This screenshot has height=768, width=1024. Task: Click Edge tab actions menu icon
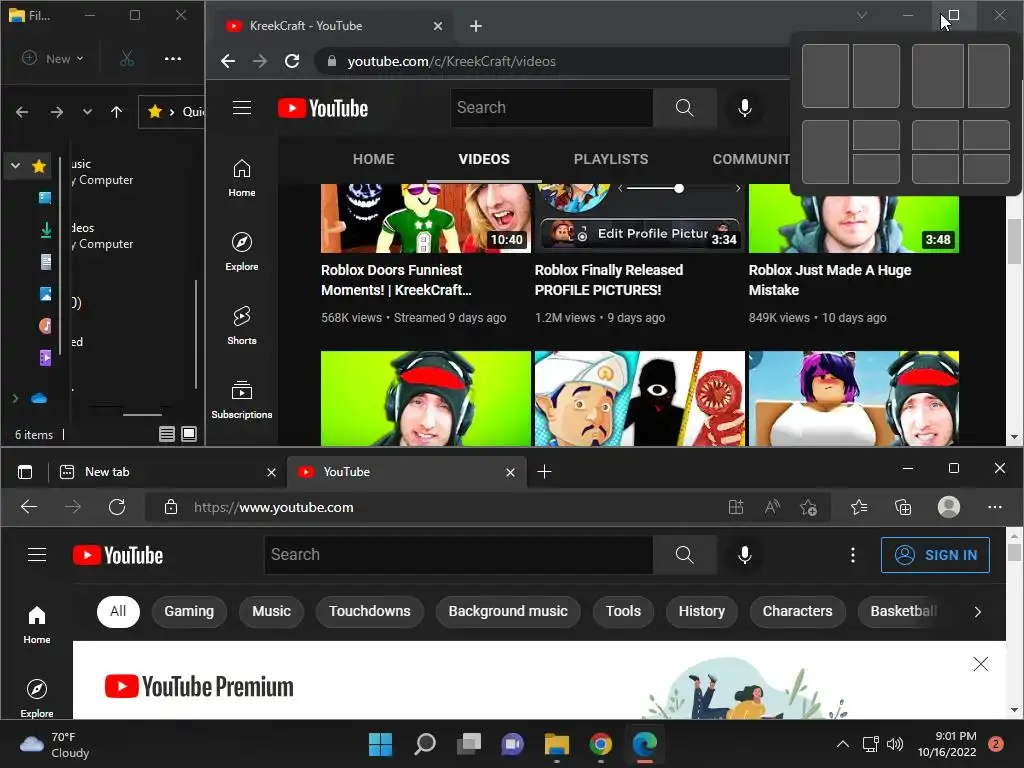[25, 472]
